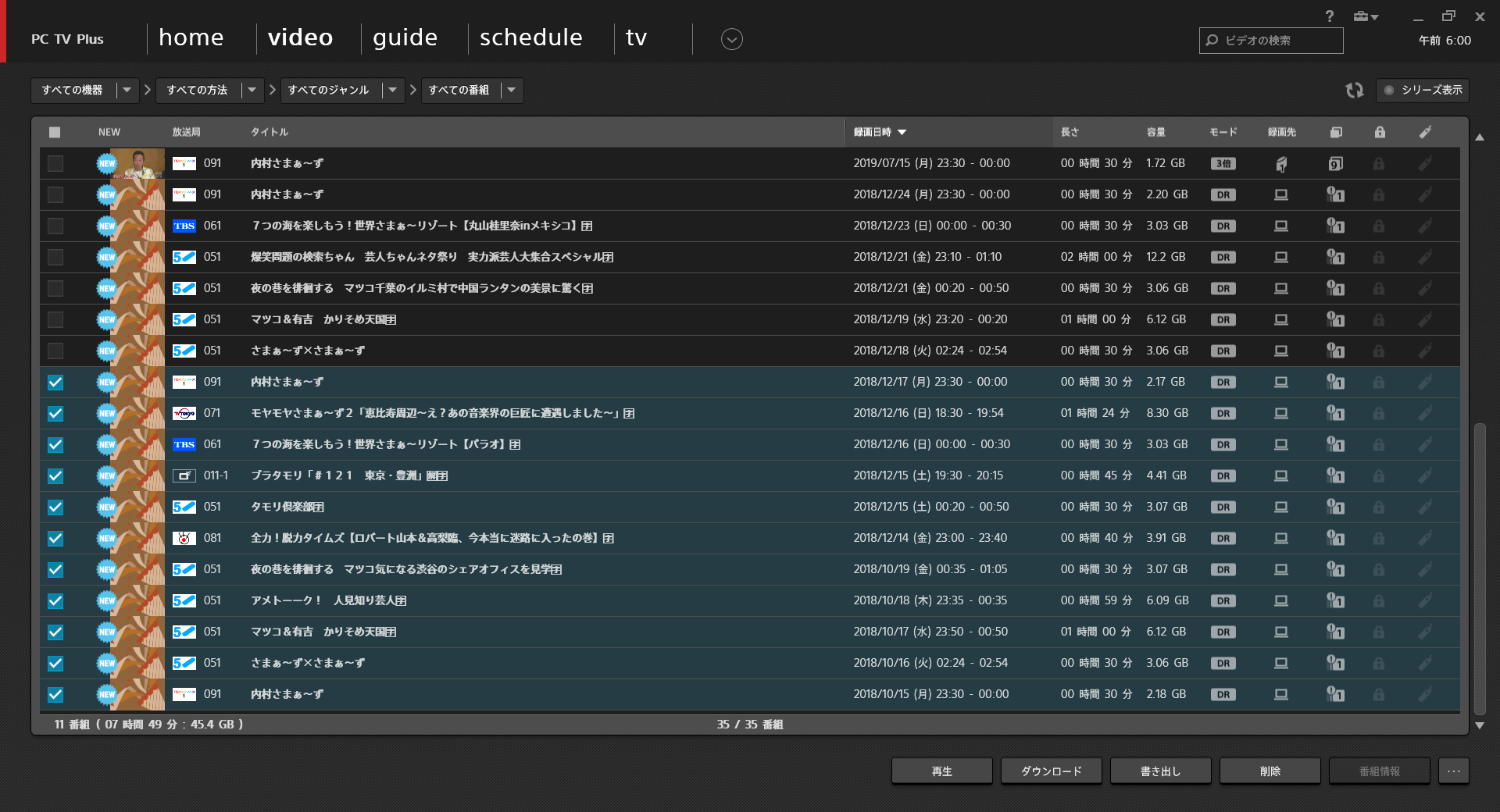
Task: Enable シリーズ表示 series view toggle
Action: [x=1423, y=91]
